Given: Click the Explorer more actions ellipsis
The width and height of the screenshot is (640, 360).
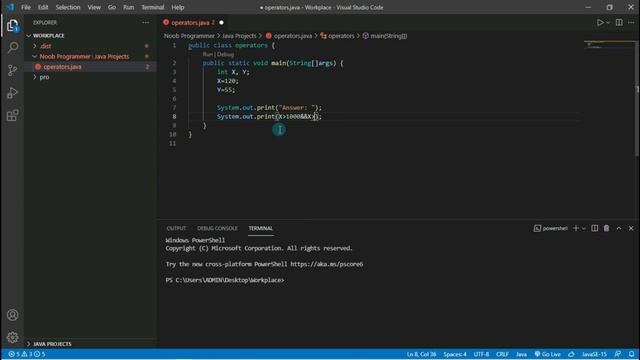Looking at the screenshot, I should click(x=146, y=22).
